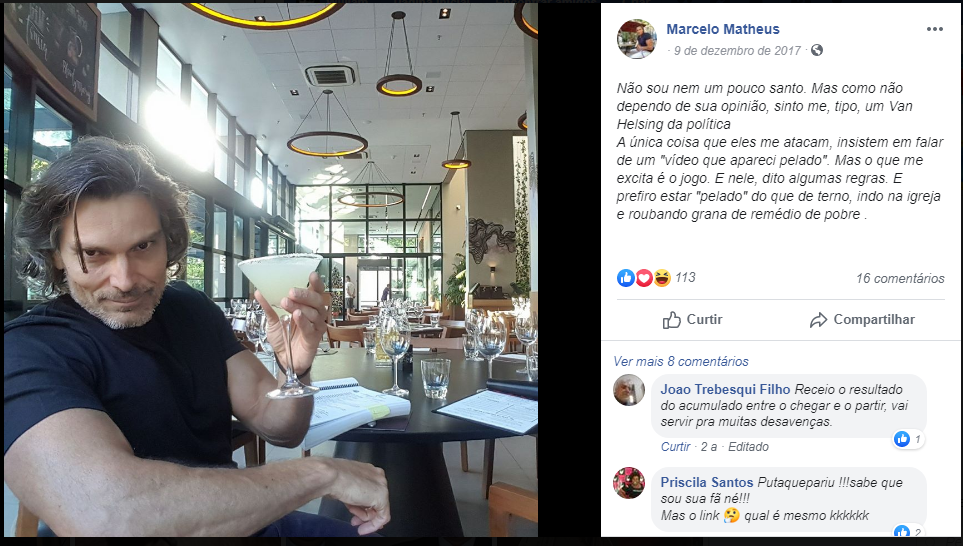Click Joao Trebesqui Filho's avatar
963x546 pixels.
(629, 390)
